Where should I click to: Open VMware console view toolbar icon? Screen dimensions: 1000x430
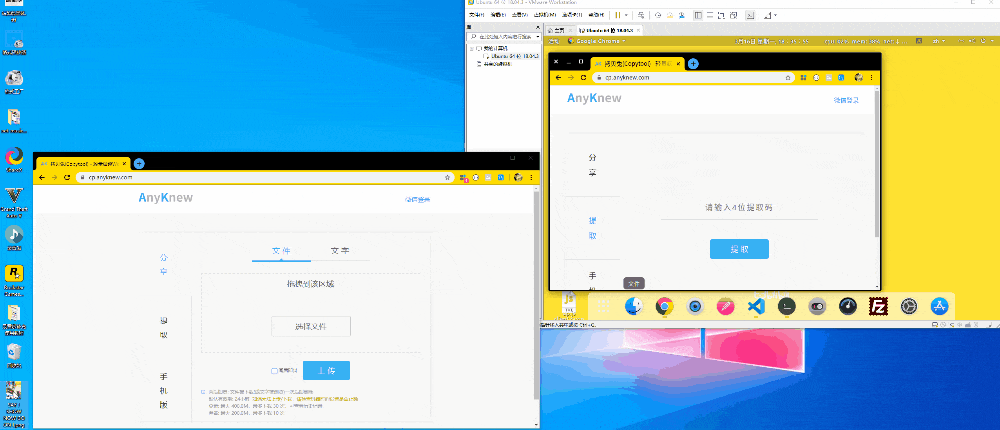click(751, 15)
